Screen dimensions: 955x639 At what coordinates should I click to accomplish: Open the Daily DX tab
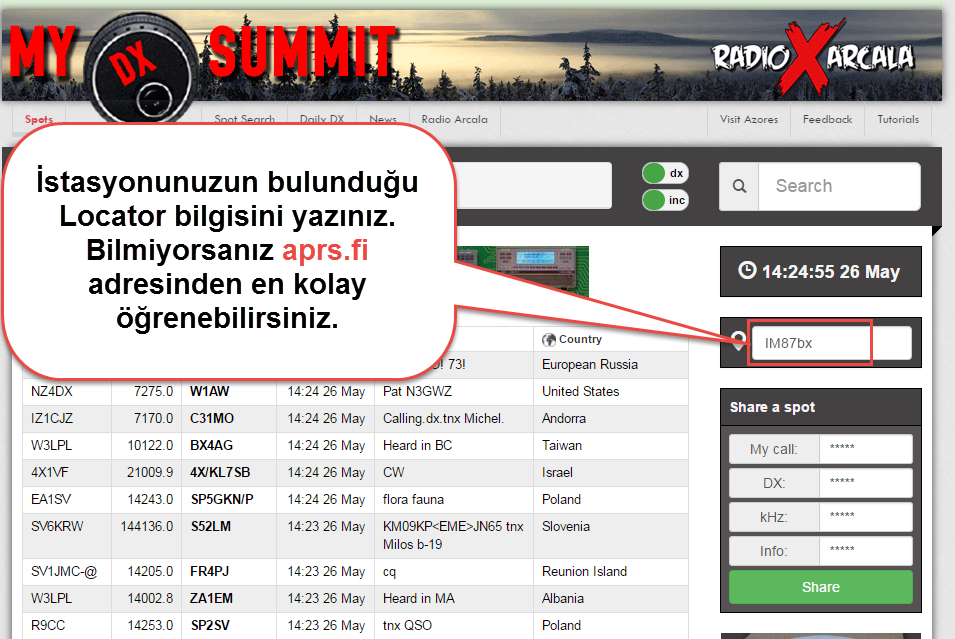[322, 119]
